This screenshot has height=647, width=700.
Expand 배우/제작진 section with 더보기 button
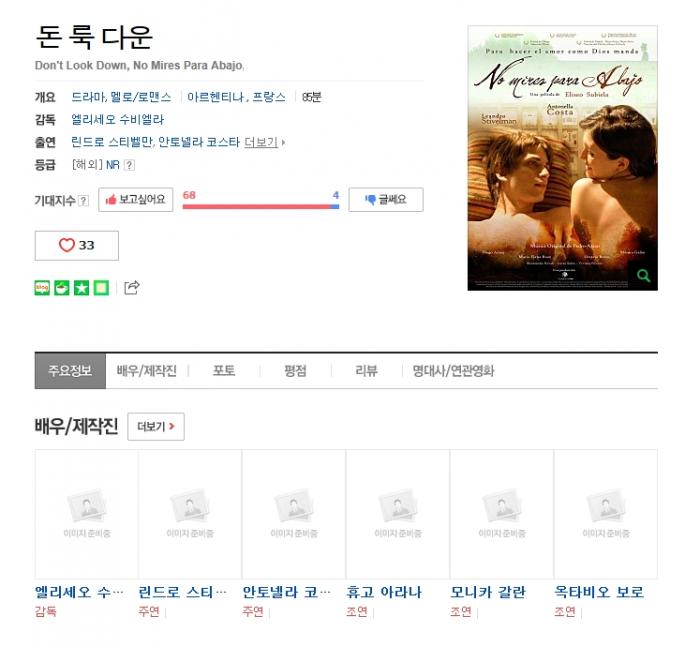(156, 426)
